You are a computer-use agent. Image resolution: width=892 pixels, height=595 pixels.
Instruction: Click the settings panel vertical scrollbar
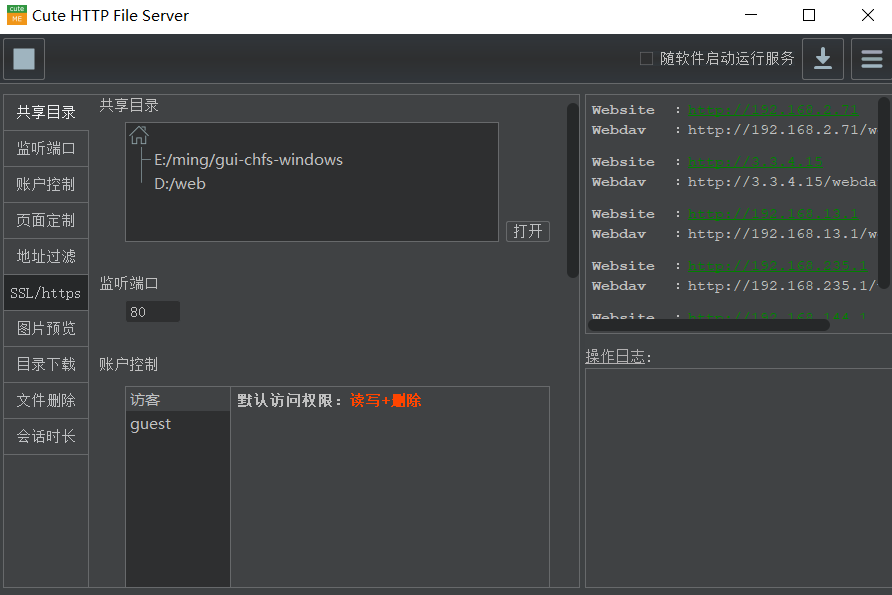[572, 191]
